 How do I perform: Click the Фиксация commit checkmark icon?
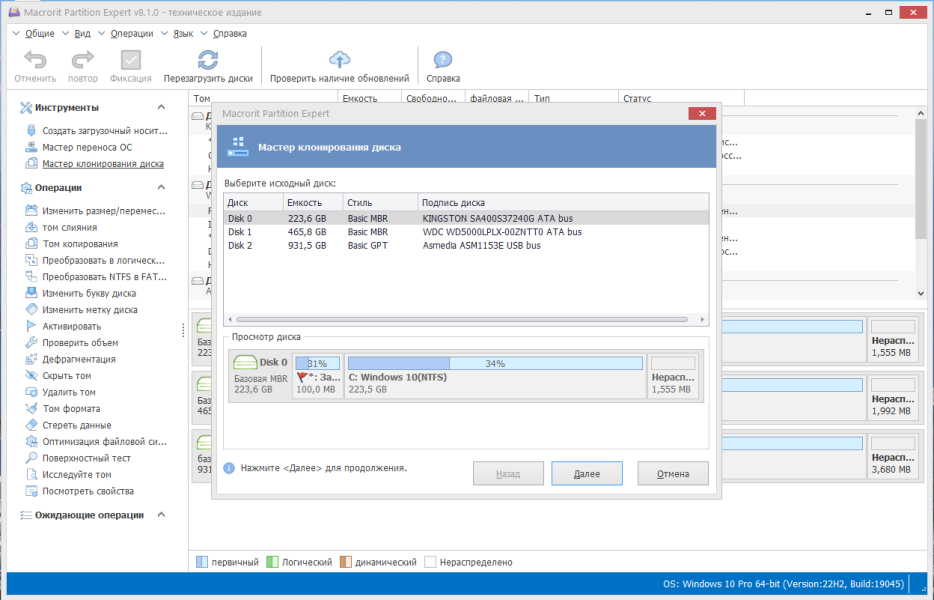pyautogui.click(x=130, y=60)
